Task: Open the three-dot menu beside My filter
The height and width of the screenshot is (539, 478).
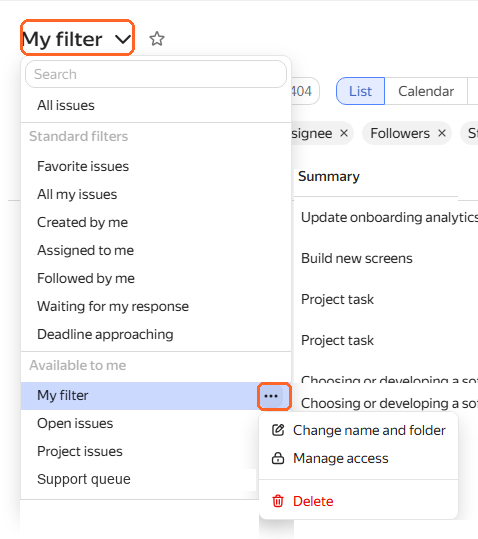Action: coord(271,396)
